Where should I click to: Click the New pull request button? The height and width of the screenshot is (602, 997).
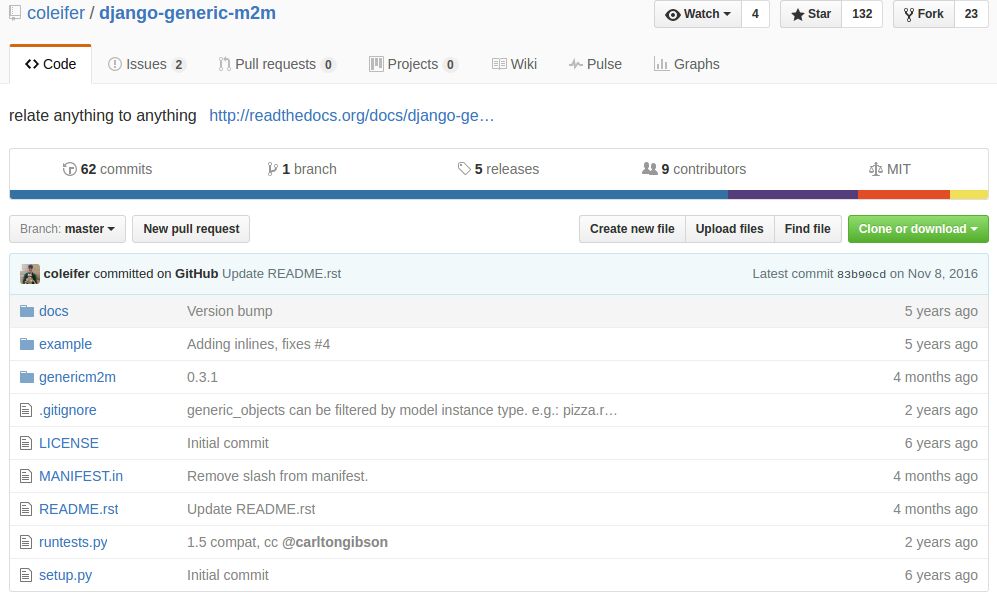[191, 229]
